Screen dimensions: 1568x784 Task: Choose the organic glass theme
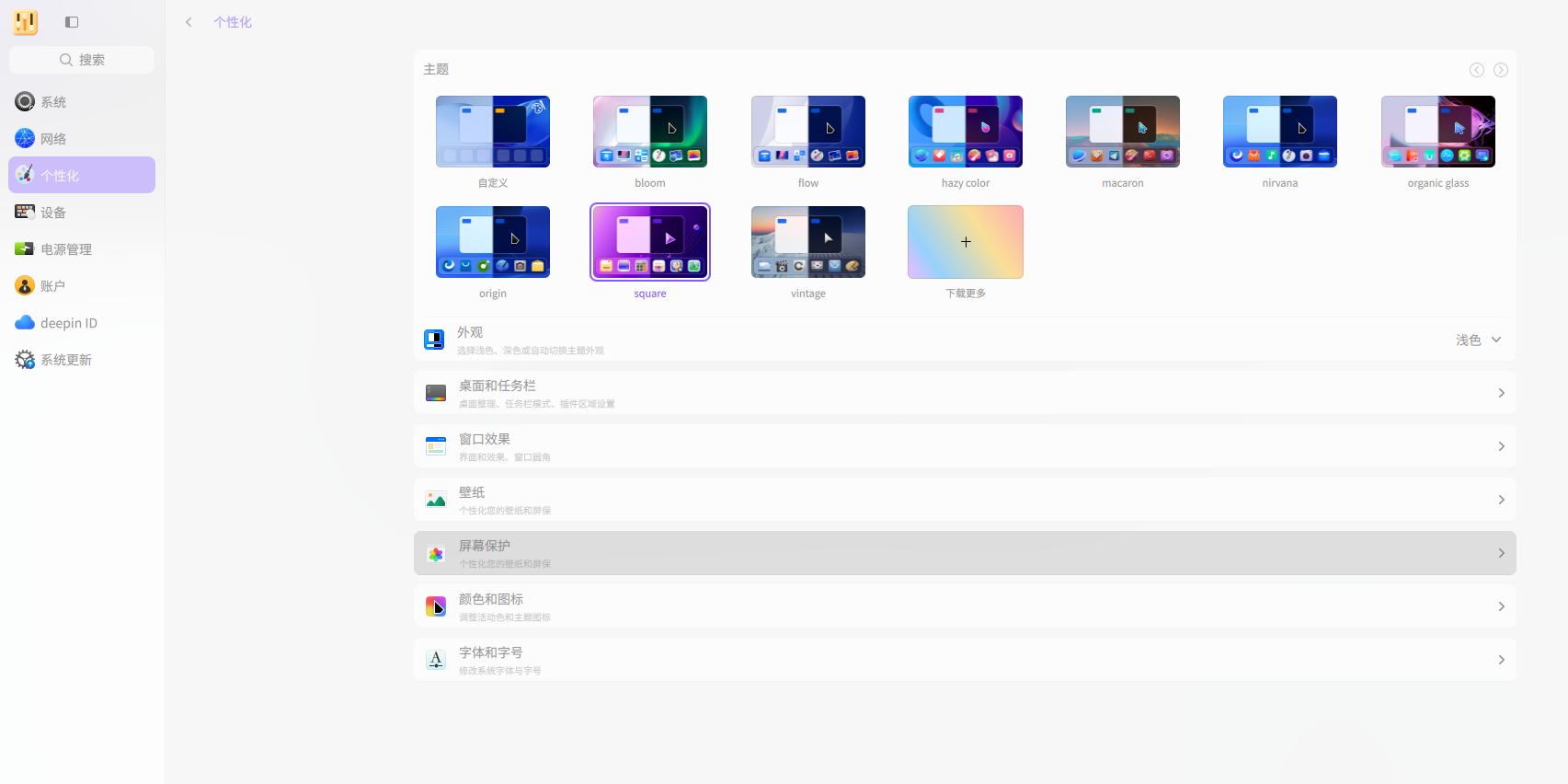(x=1438, y=132)
